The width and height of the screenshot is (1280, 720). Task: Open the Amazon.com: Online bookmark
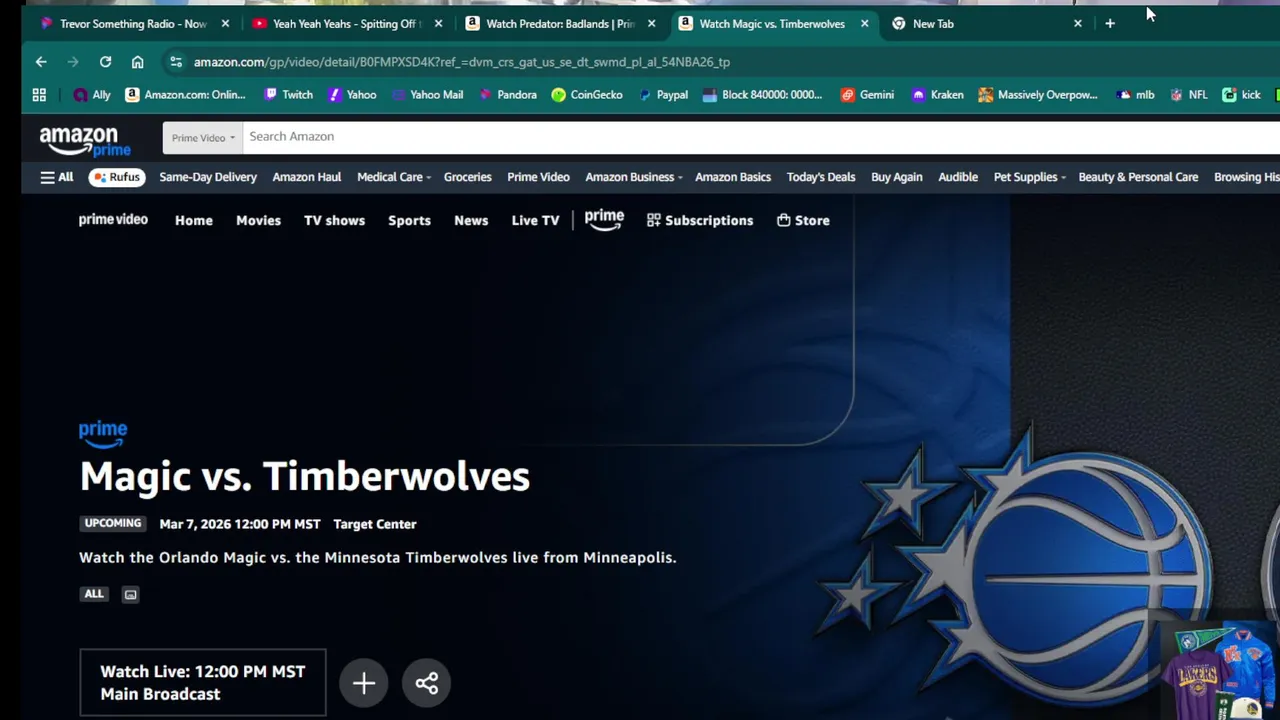(185, 95)
